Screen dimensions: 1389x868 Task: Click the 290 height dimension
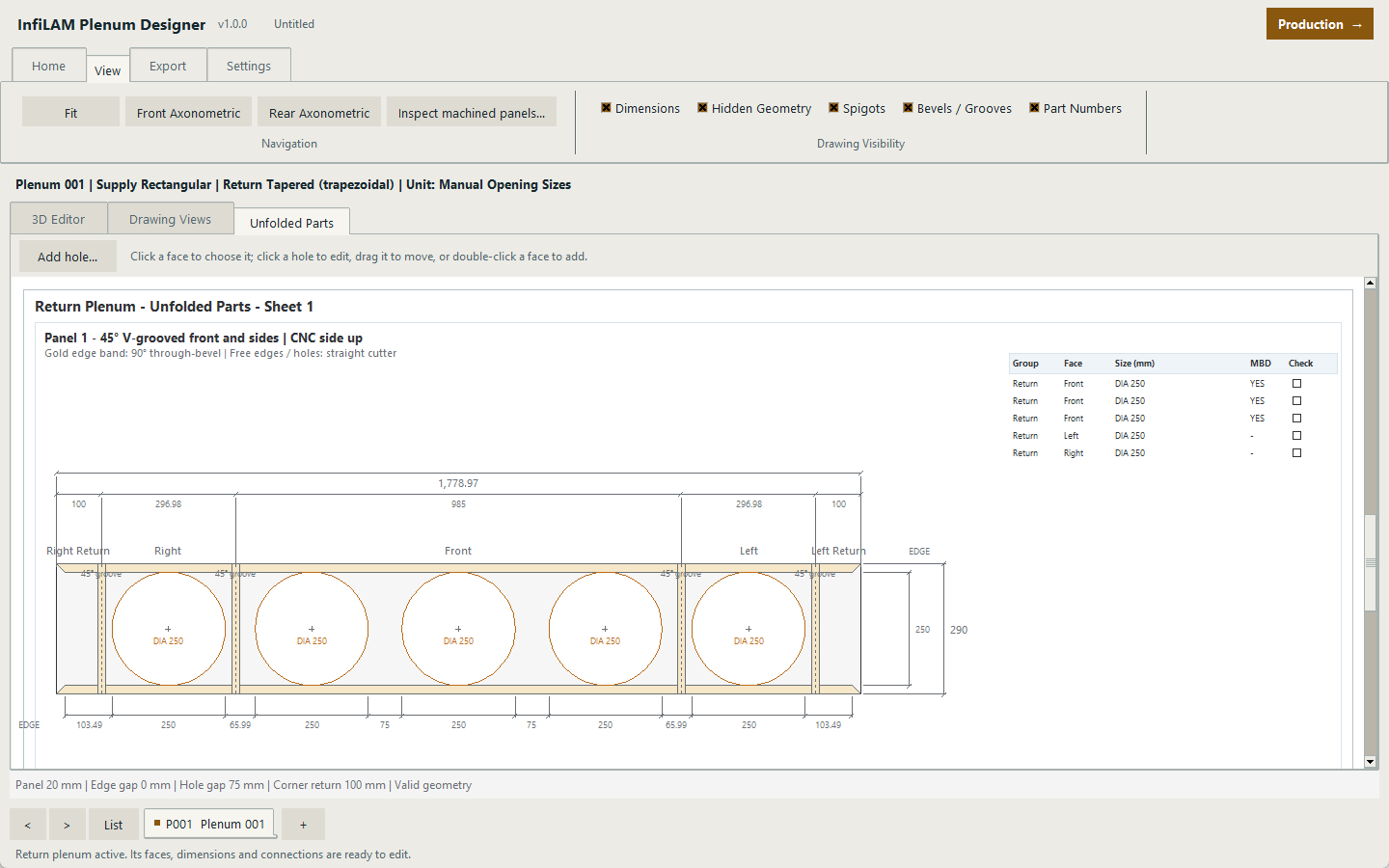point(959,630)
